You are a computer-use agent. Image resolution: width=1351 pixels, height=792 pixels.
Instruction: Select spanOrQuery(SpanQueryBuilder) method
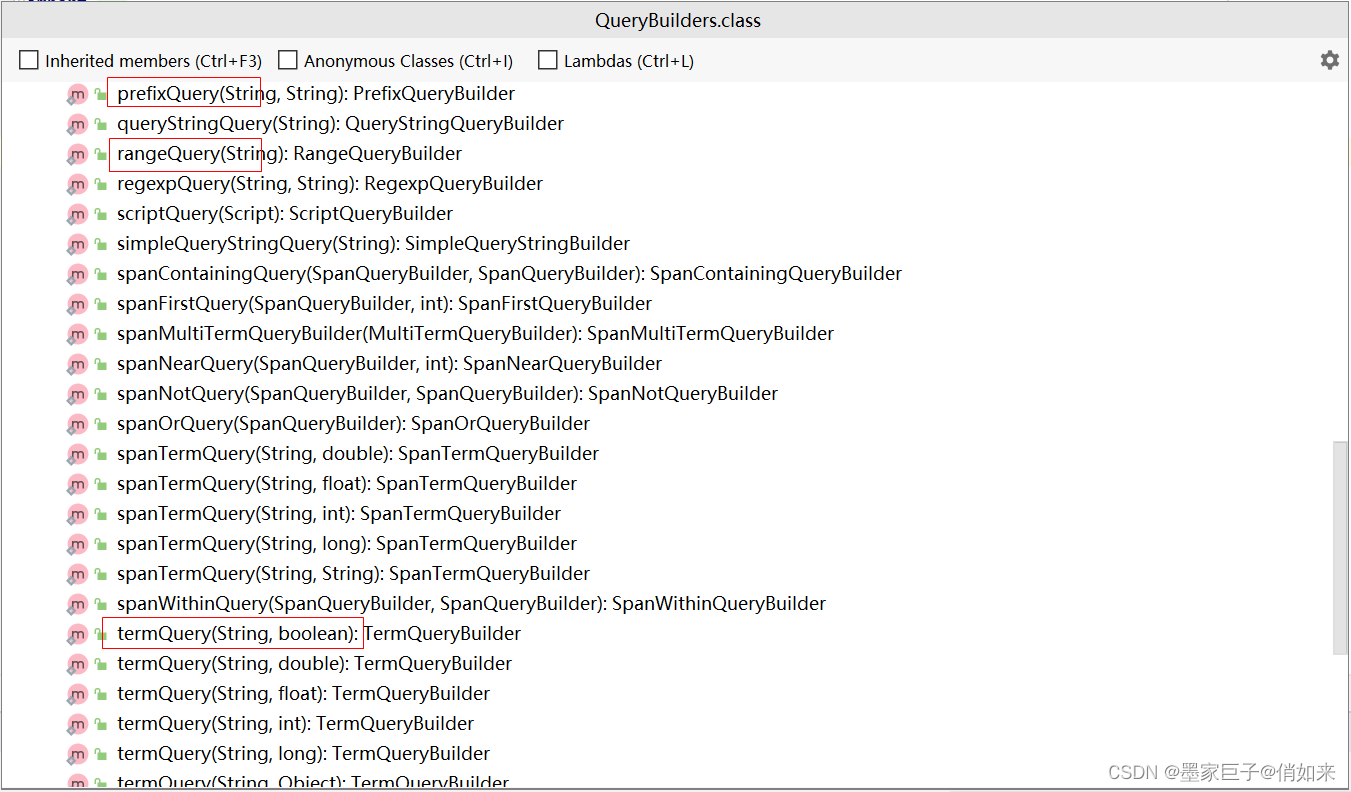353,424
